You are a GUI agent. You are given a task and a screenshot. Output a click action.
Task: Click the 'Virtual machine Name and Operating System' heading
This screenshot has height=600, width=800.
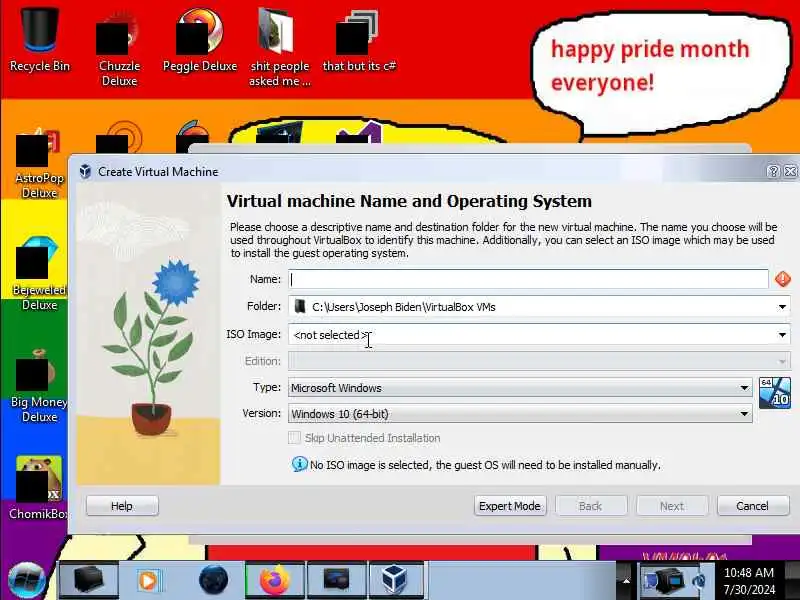409,201
